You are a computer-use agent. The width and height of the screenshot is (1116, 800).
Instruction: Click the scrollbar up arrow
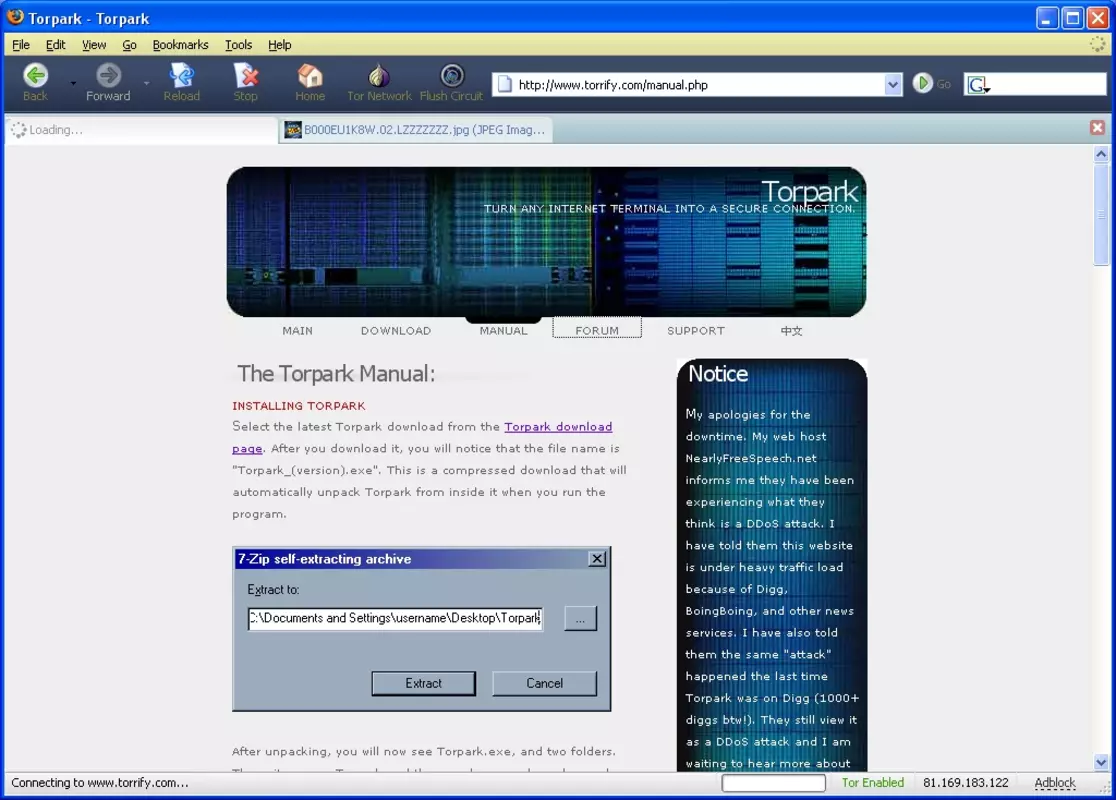coord(1101,154)
